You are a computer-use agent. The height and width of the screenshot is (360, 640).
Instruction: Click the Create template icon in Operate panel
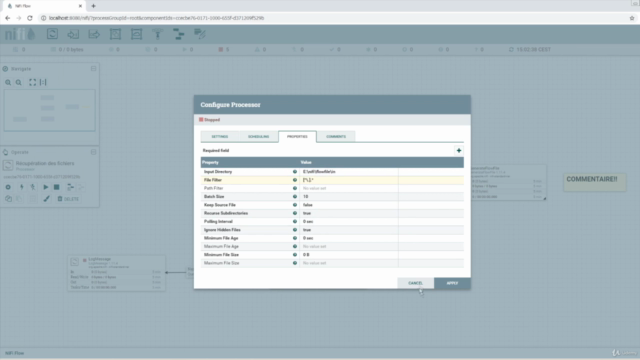(70, 187)
